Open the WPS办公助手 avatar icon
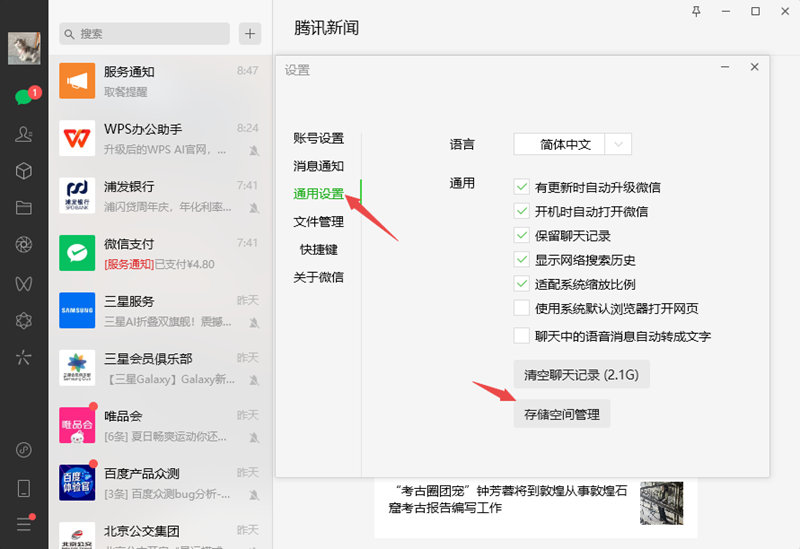800x549 pixels. [x=77, y=138]
